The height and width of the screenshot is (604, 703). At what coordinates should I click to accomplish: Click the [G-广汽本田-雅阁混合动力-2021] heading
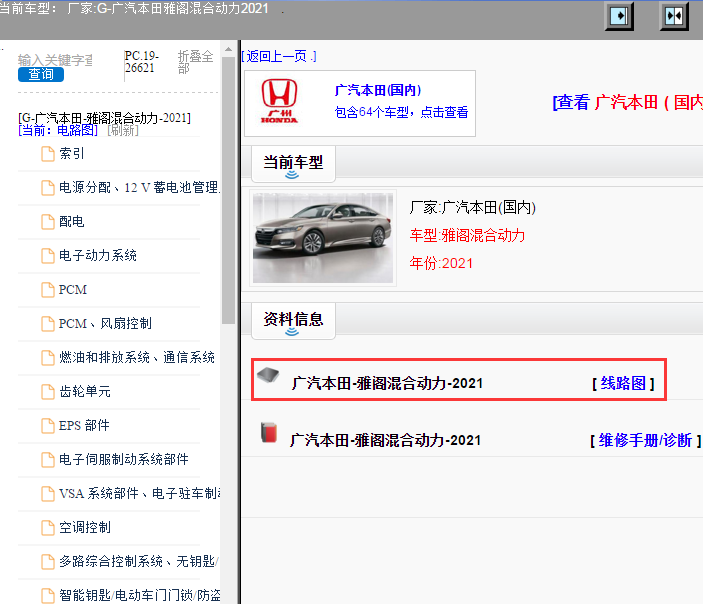104,118
